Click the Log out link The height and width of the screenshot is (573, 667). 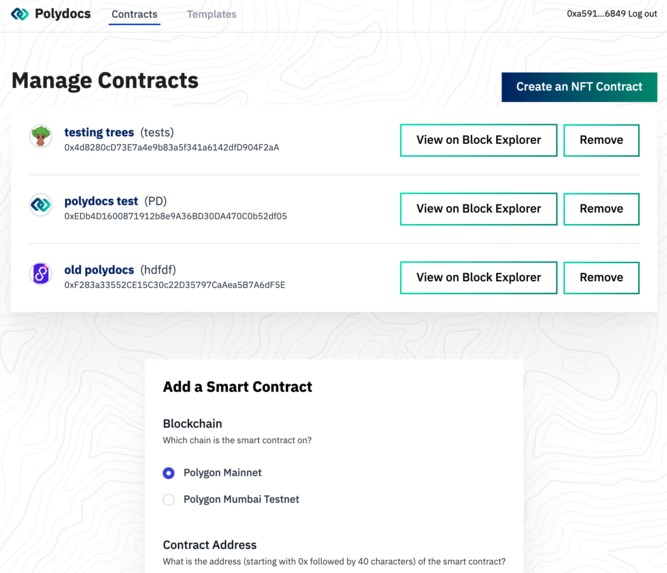(x=642, y=14)
